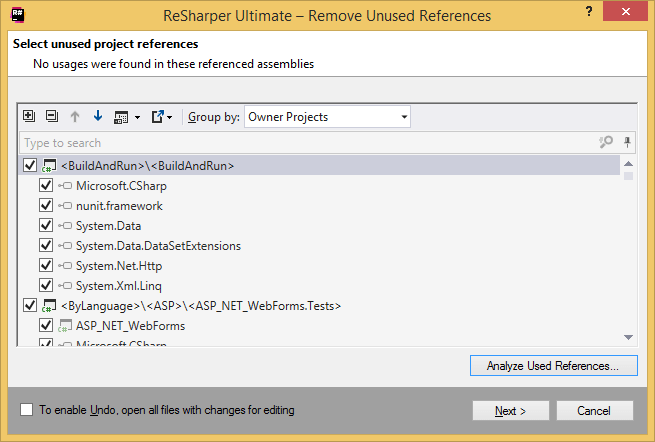Toggle the System.Net.Http checkbox
655x442 pixels.
point(45,266)
